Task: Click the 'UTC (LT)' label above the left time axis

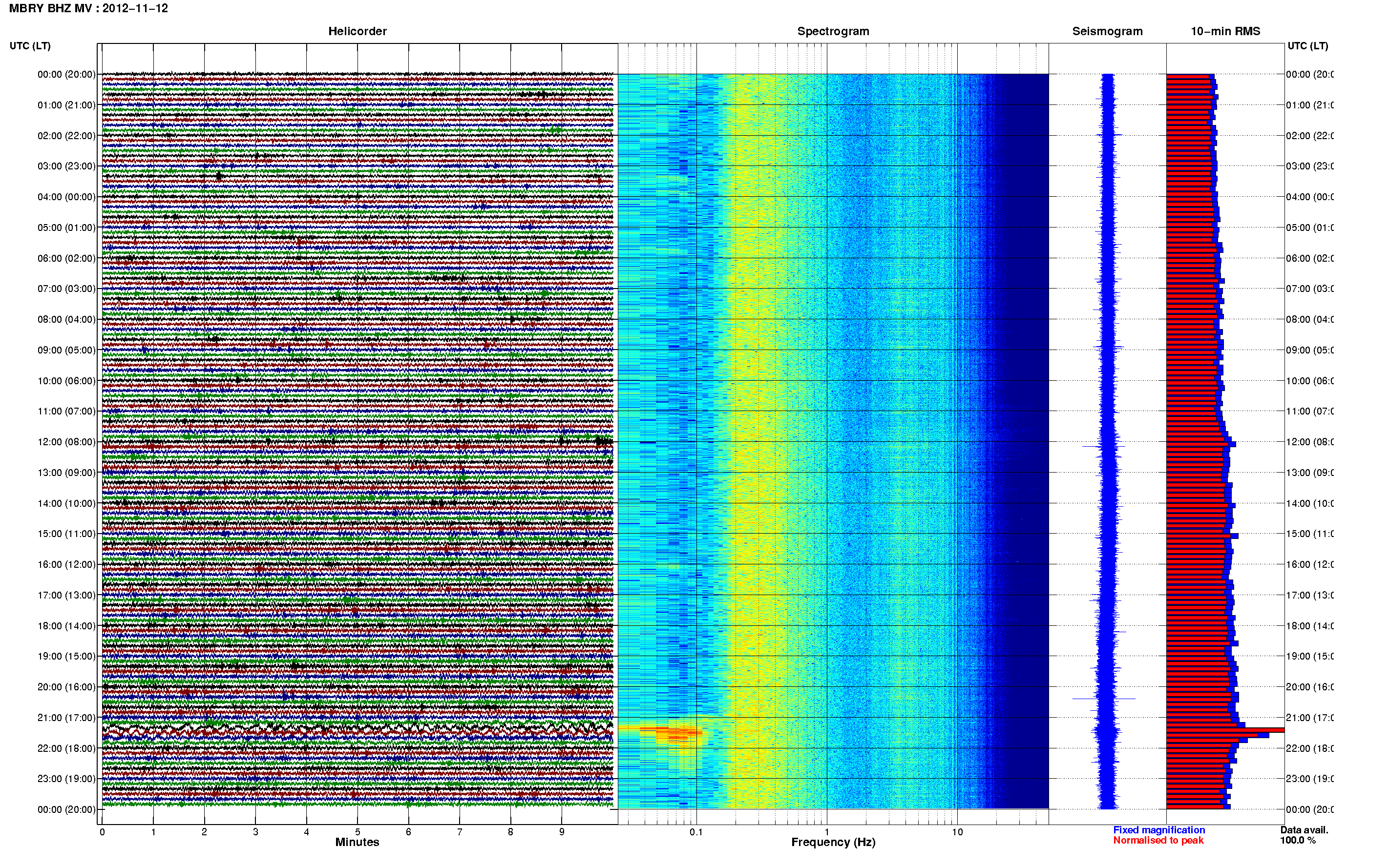Action: 30,46
